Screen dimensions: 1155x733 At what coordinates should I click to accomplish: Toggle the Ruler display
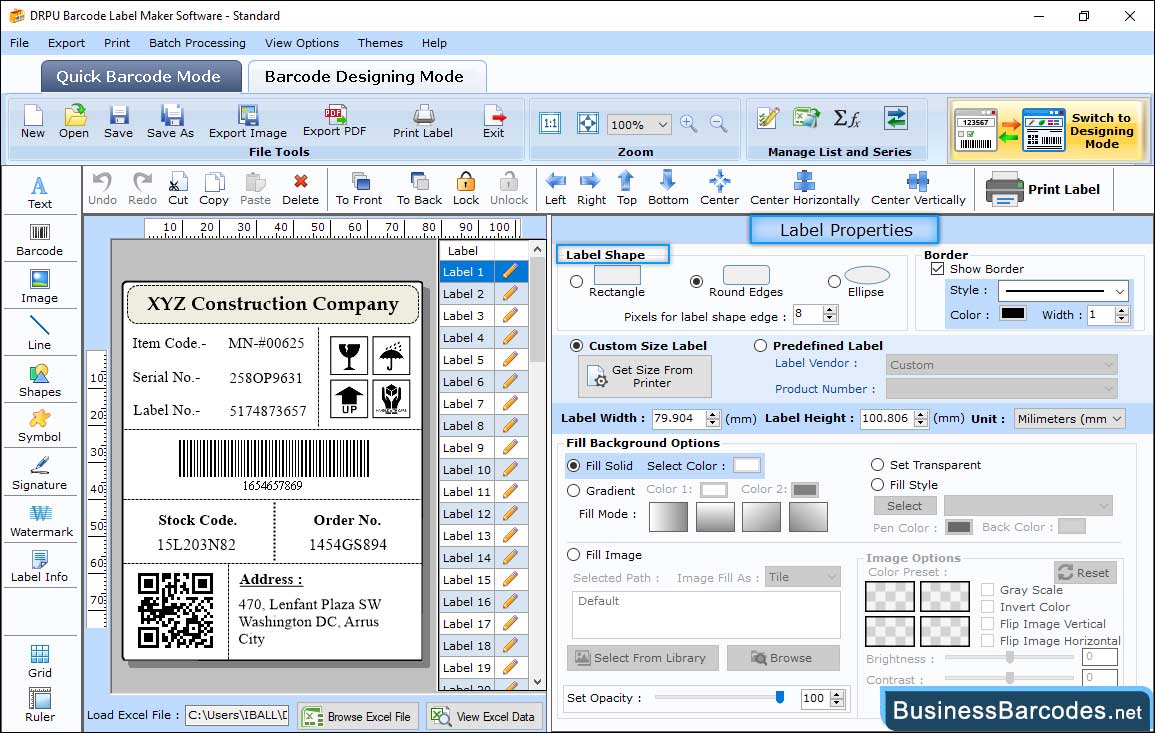(40, 705)
